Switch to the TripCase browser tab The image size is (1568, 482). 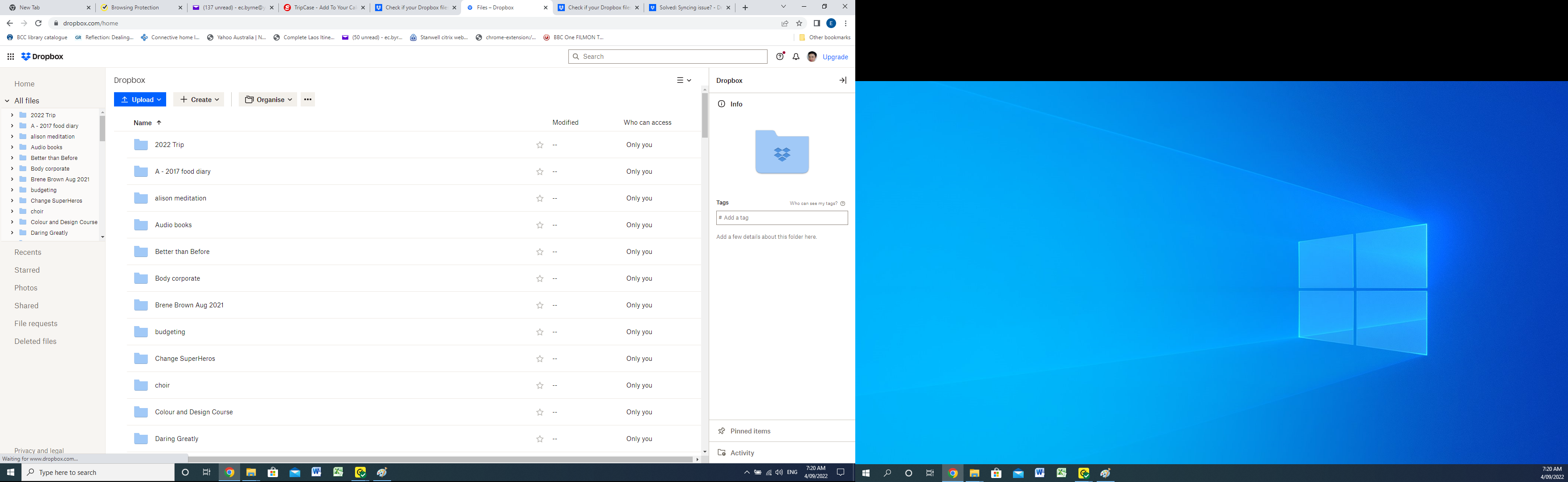323,7
